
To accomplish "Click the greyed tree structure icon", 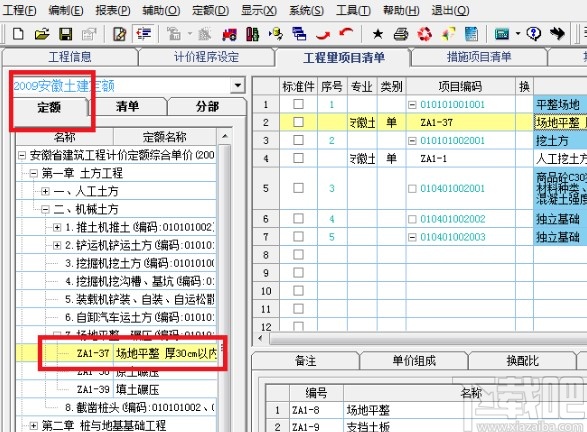I will (x=173, y=34).
